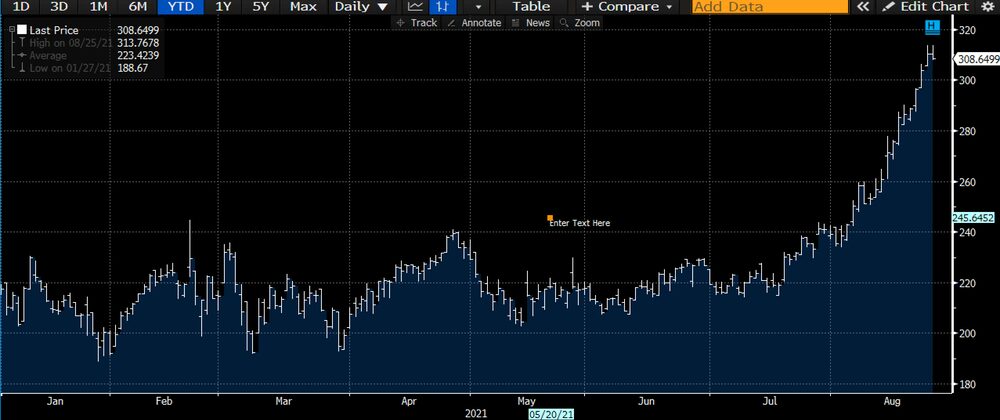1000x420 pixels.
Task: Open the Table view
Action: [531, 7]
